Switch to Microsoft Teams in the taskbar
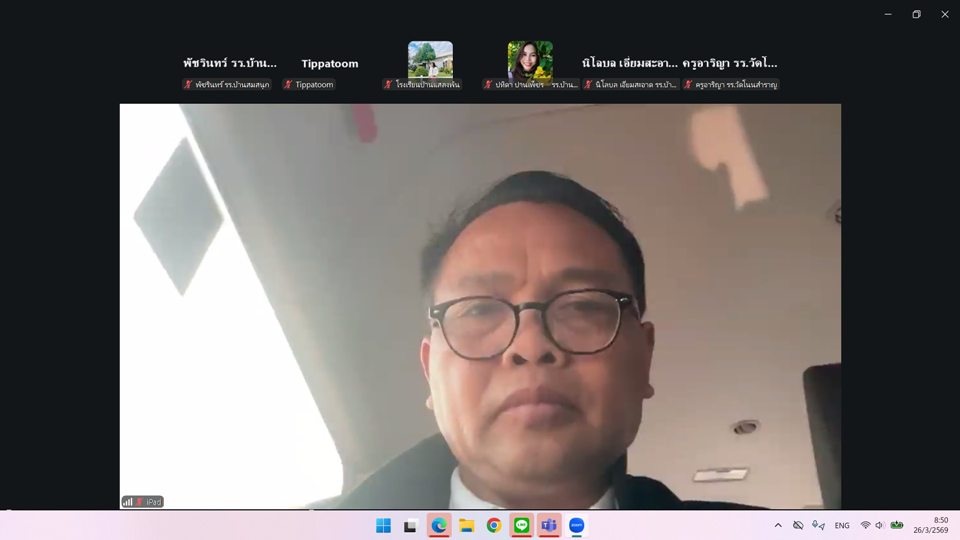Image resolution: width=960 pixels, height=540 pixels. click(549, 525)
